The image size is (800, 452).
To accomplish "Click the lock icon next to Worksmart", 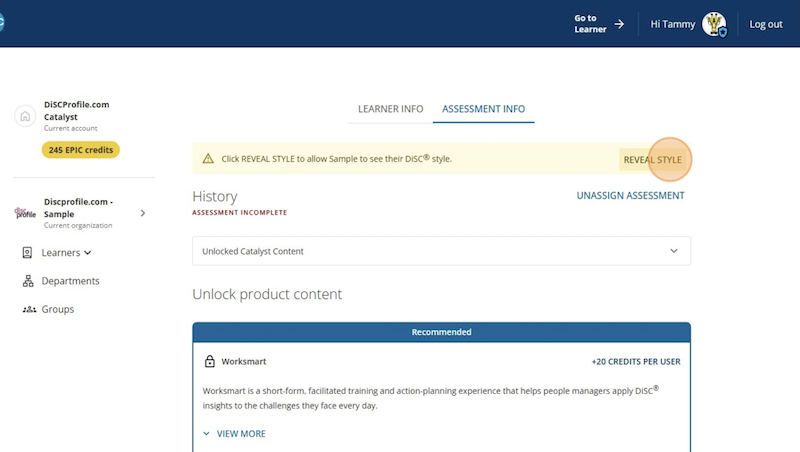I will 210,361.
